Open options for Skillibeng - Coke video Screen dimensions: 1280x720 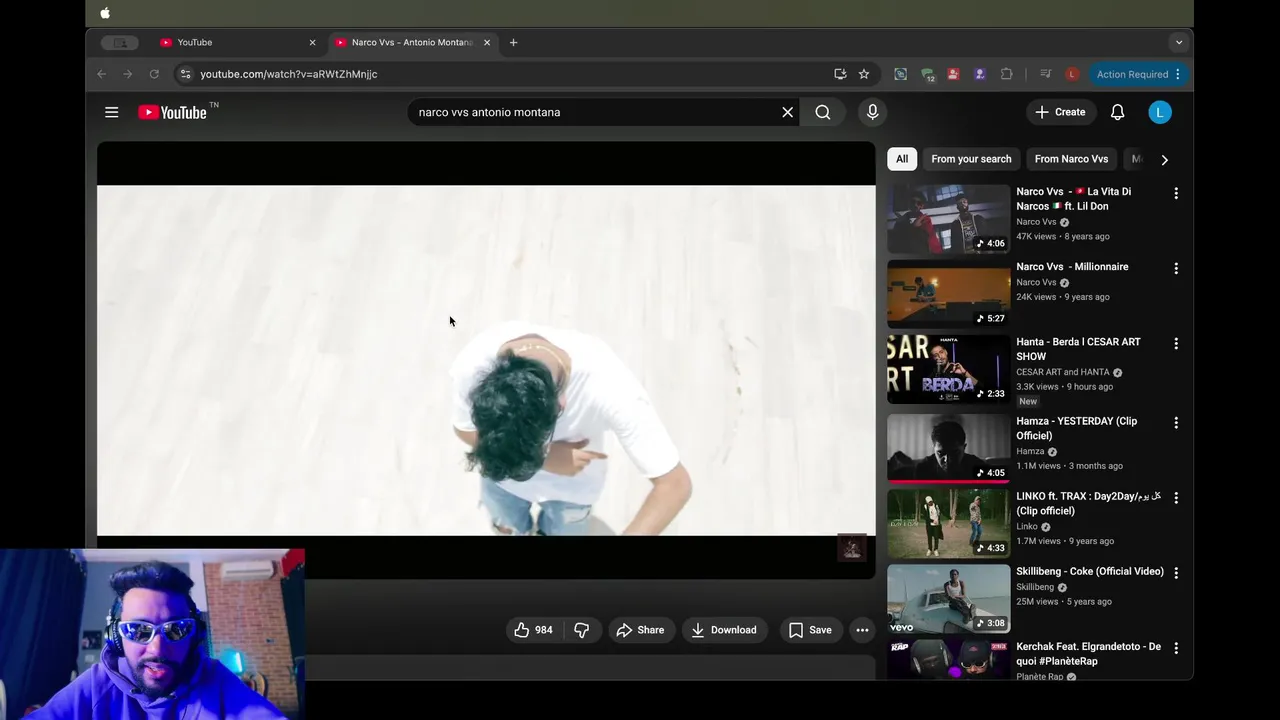[1176, 573]
